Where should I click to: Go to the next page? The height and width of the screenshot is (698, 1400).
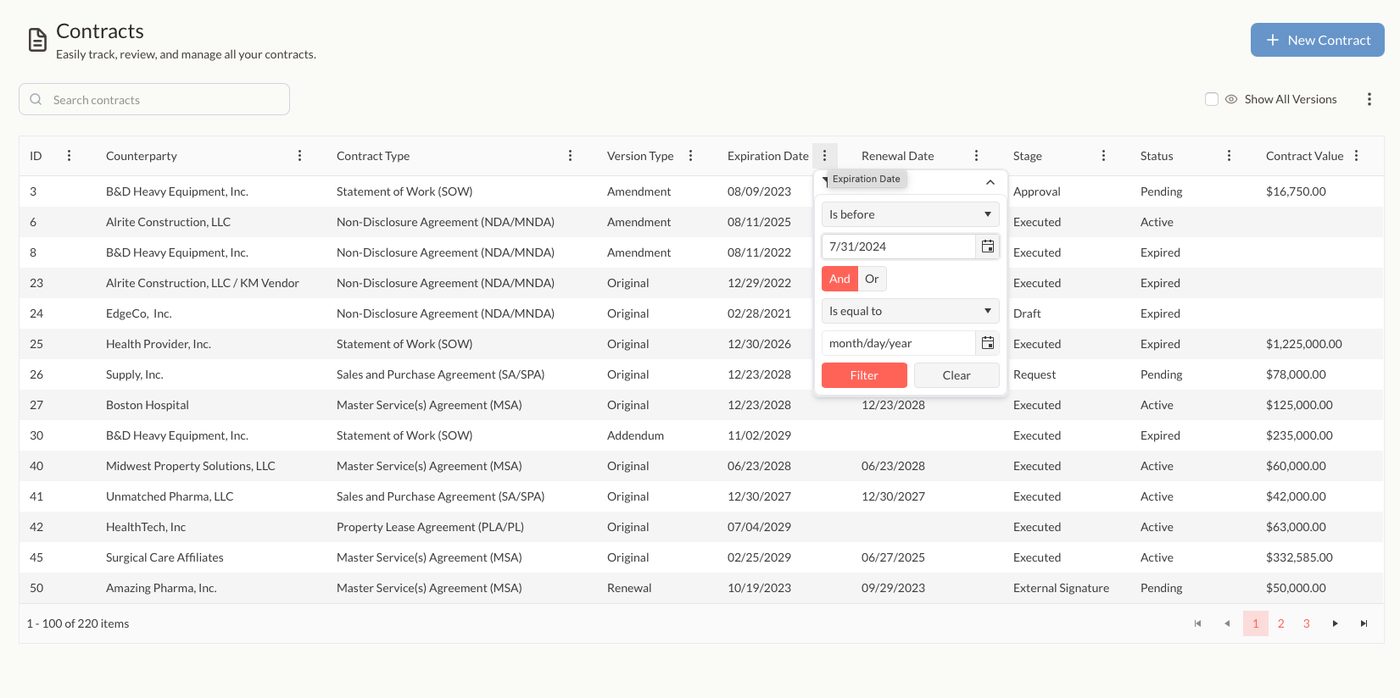point(1334,623)
